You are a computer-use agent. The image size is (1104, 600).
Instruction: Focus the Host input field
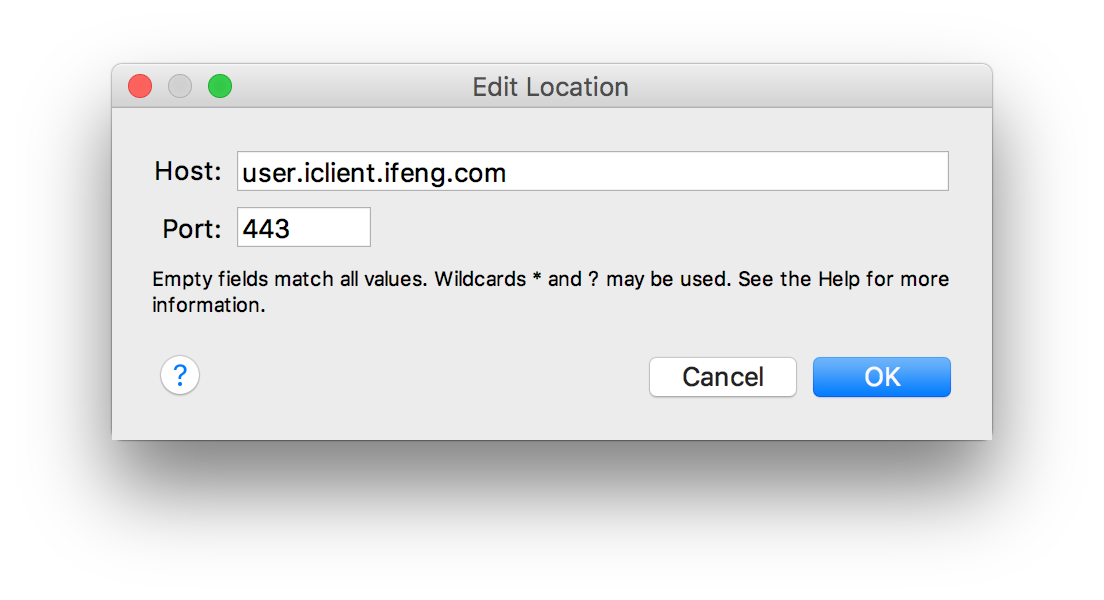[592, 172]
